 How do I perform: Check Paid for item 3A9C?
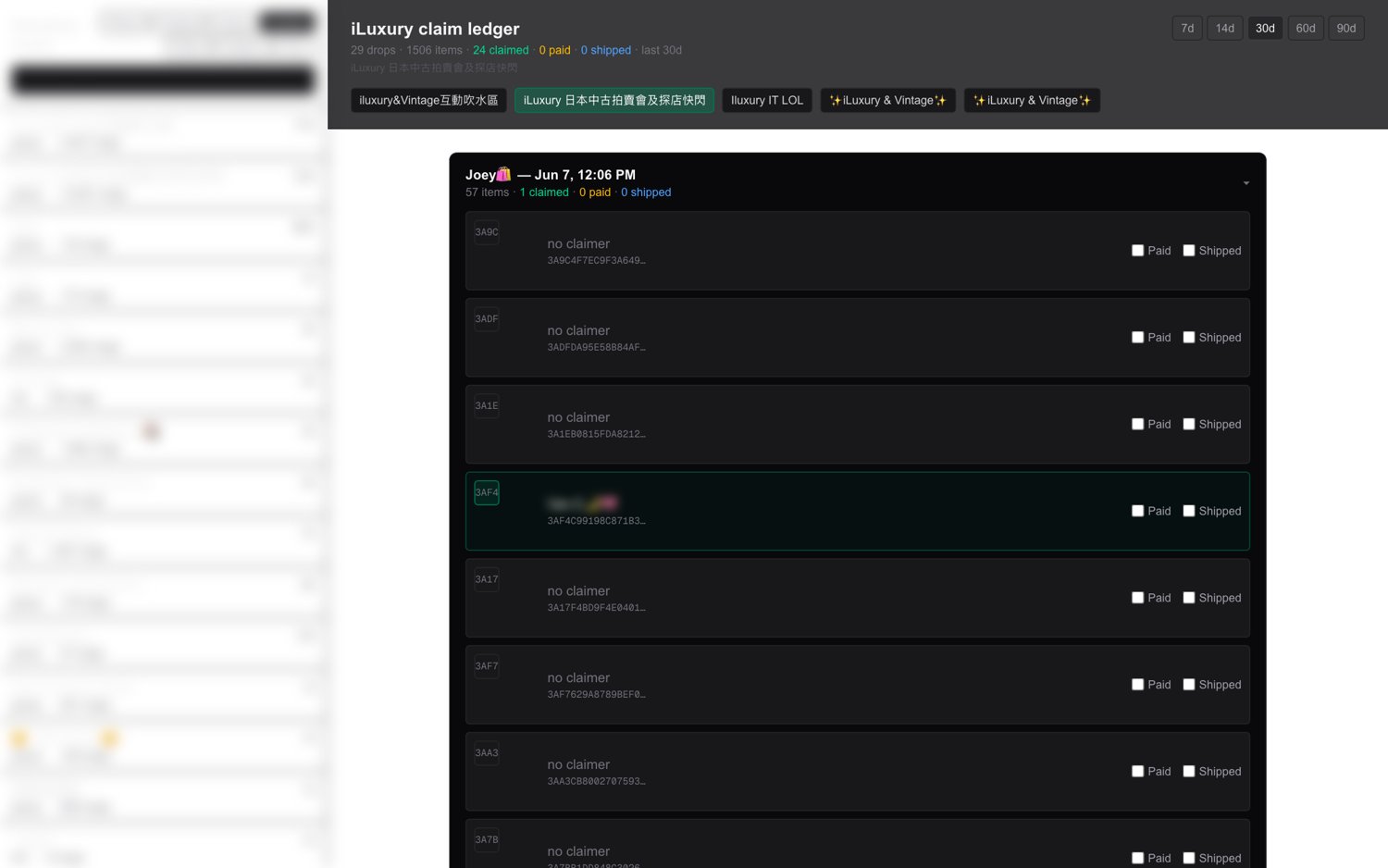pyautogui.click(x=1137, y=251)
